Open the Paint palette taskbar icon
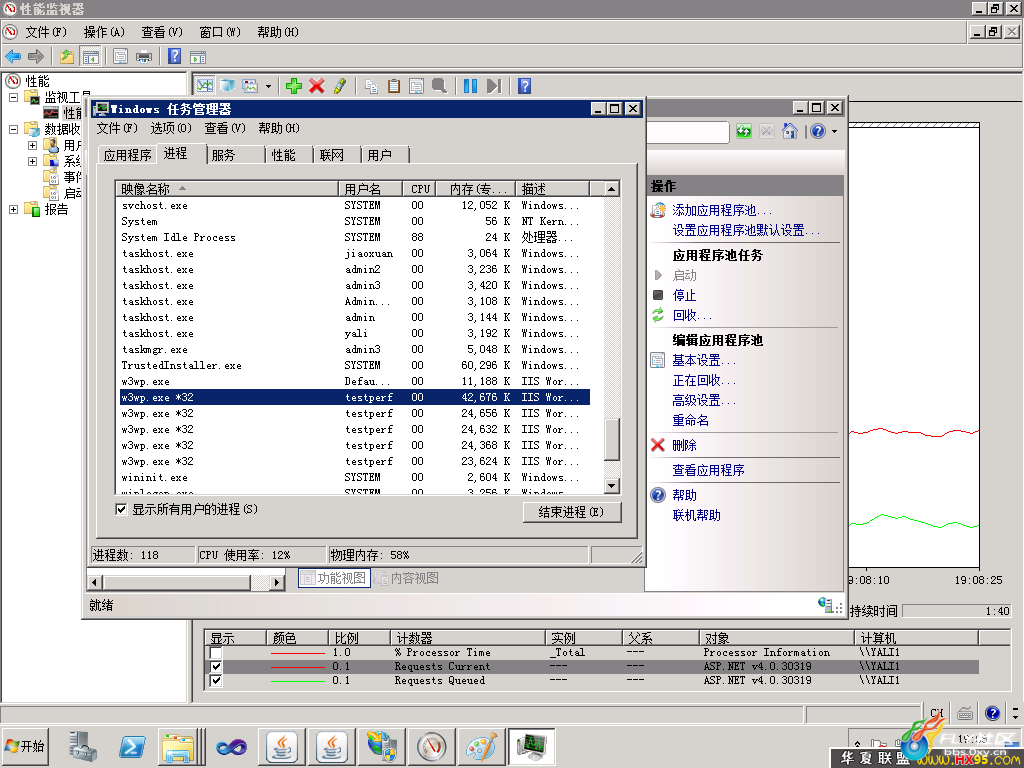This screenshot has height=768, width=1024. 481,746
